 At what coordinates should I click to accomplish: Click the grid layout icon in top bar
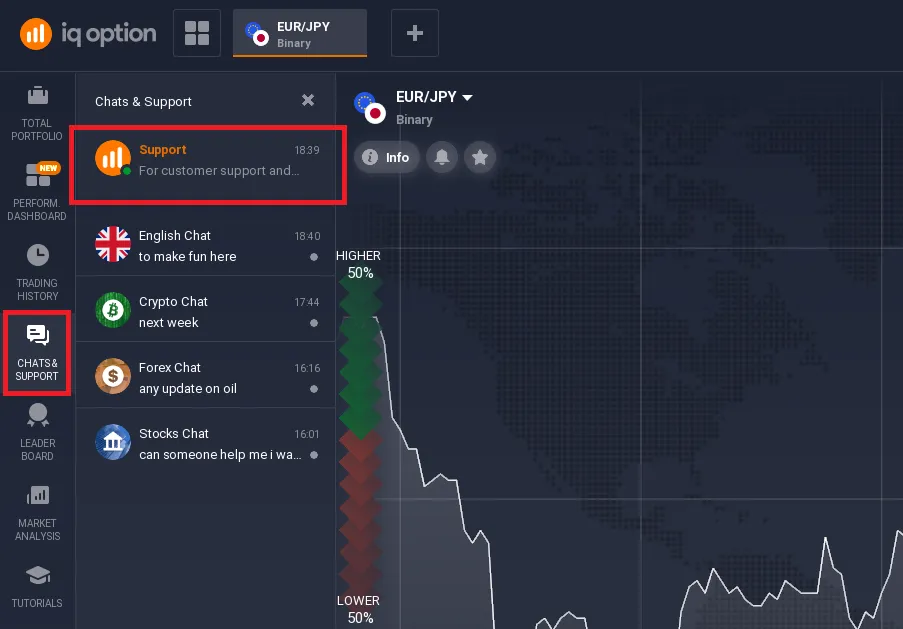tap(196, 33)
